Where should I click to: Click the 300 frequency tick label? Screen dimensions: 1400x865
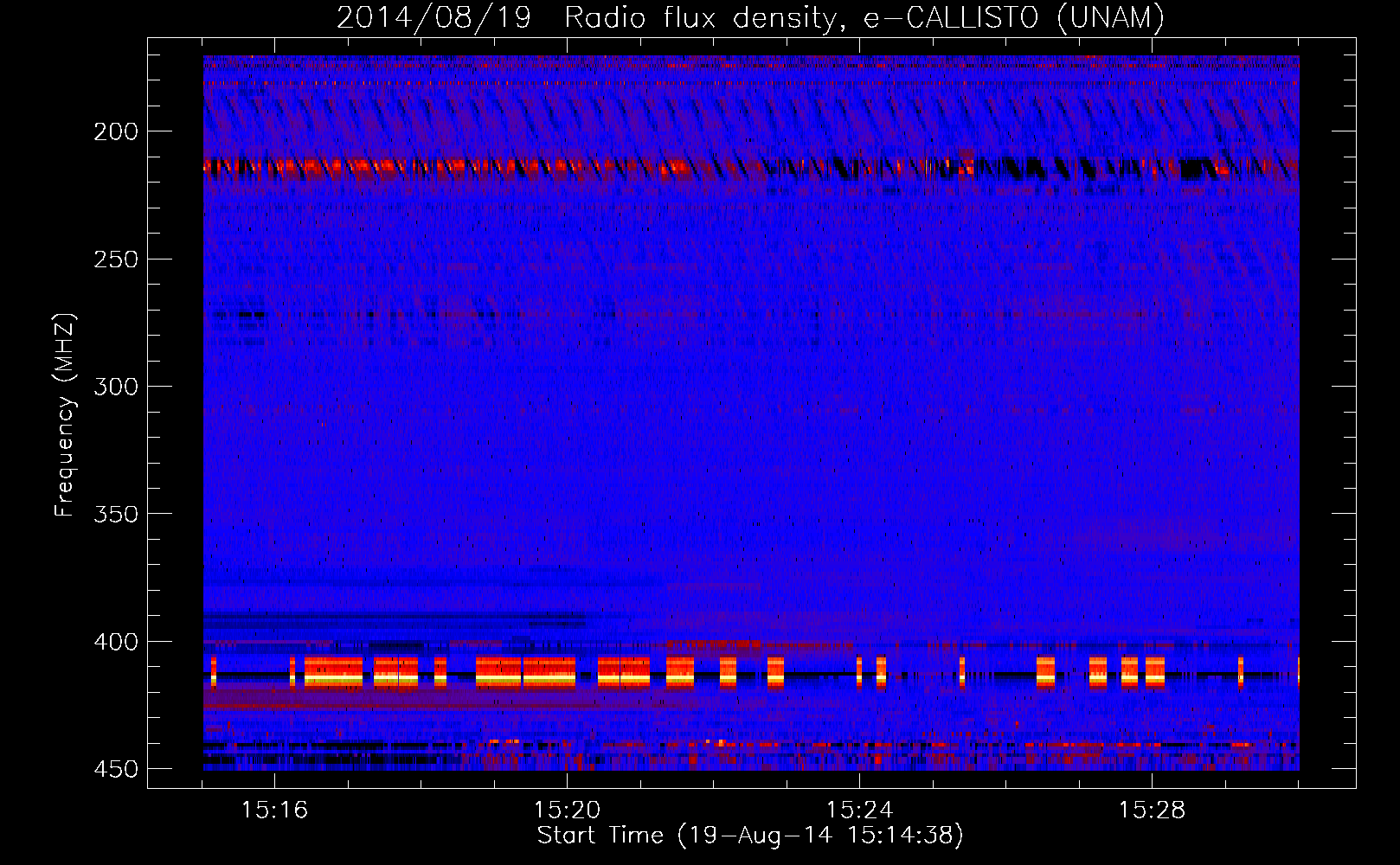click(x=116, y=387)
